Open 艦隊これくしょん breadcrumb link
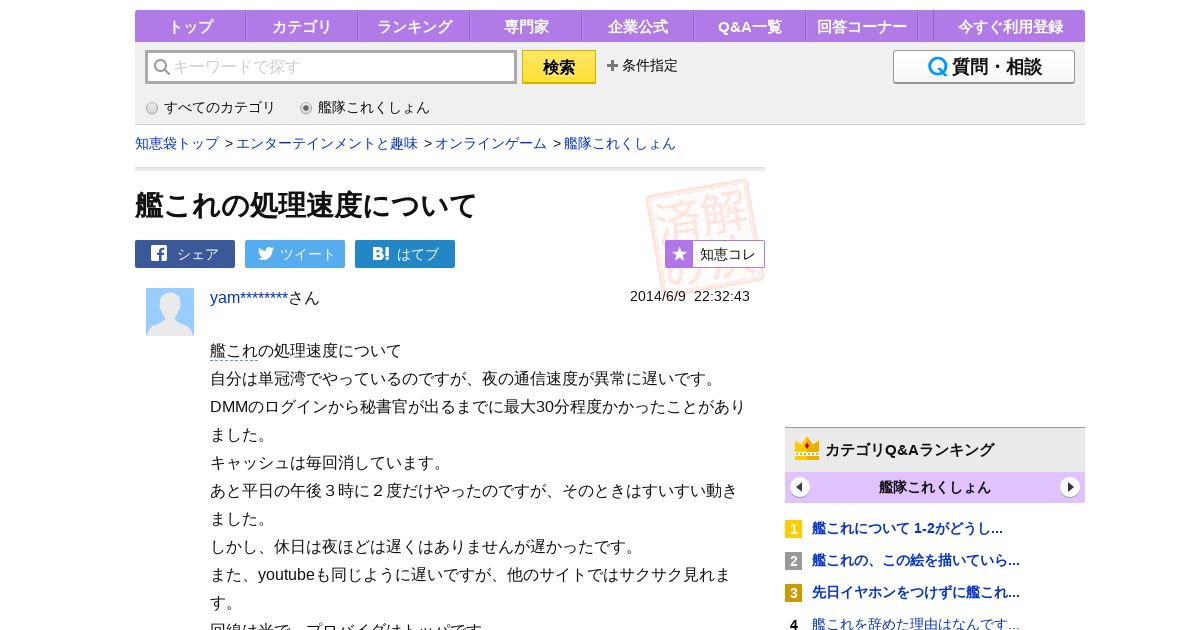Screen dimensions: 1200x630 point(620,144)
